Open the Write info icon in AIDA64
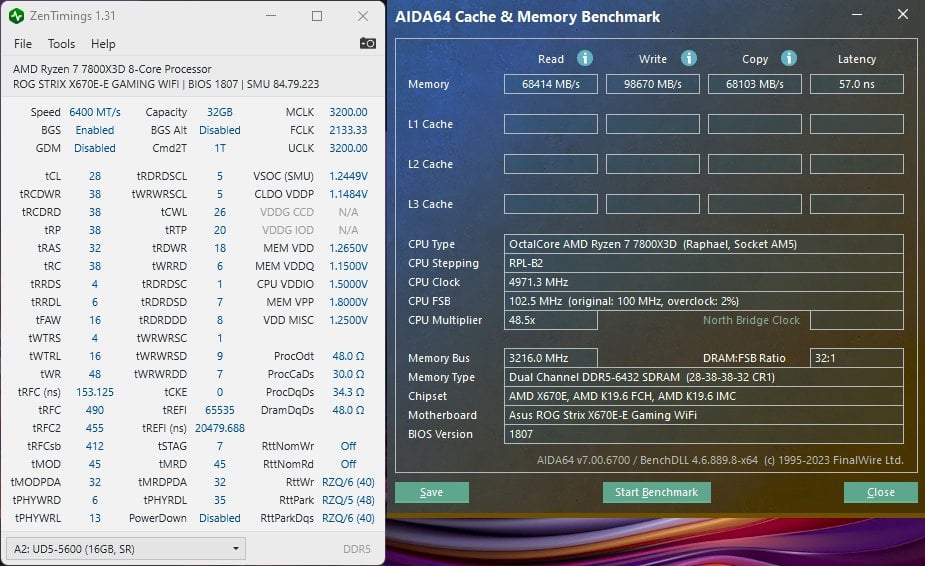 [688, 58]
